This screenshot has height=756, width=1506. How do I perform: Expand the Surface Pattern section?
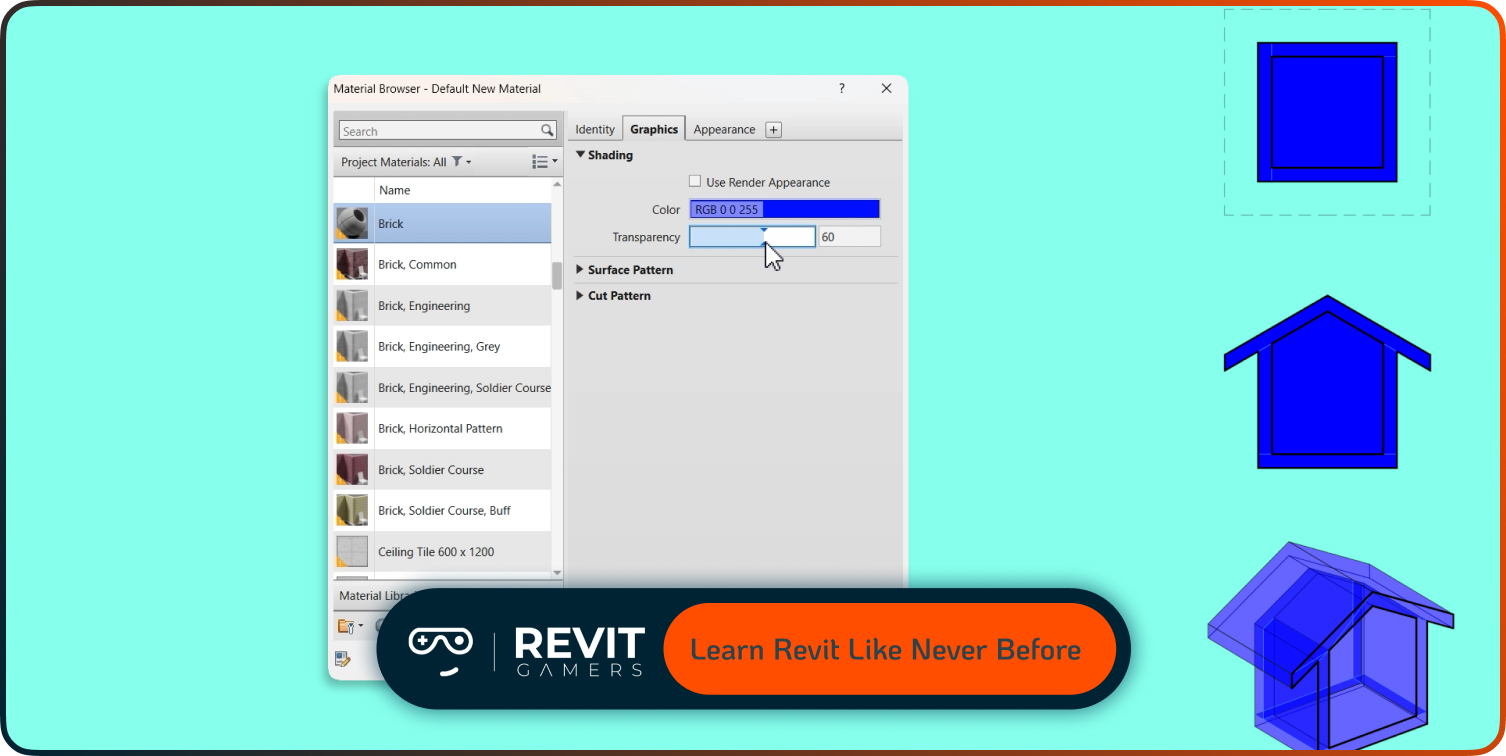pos(580,269)
